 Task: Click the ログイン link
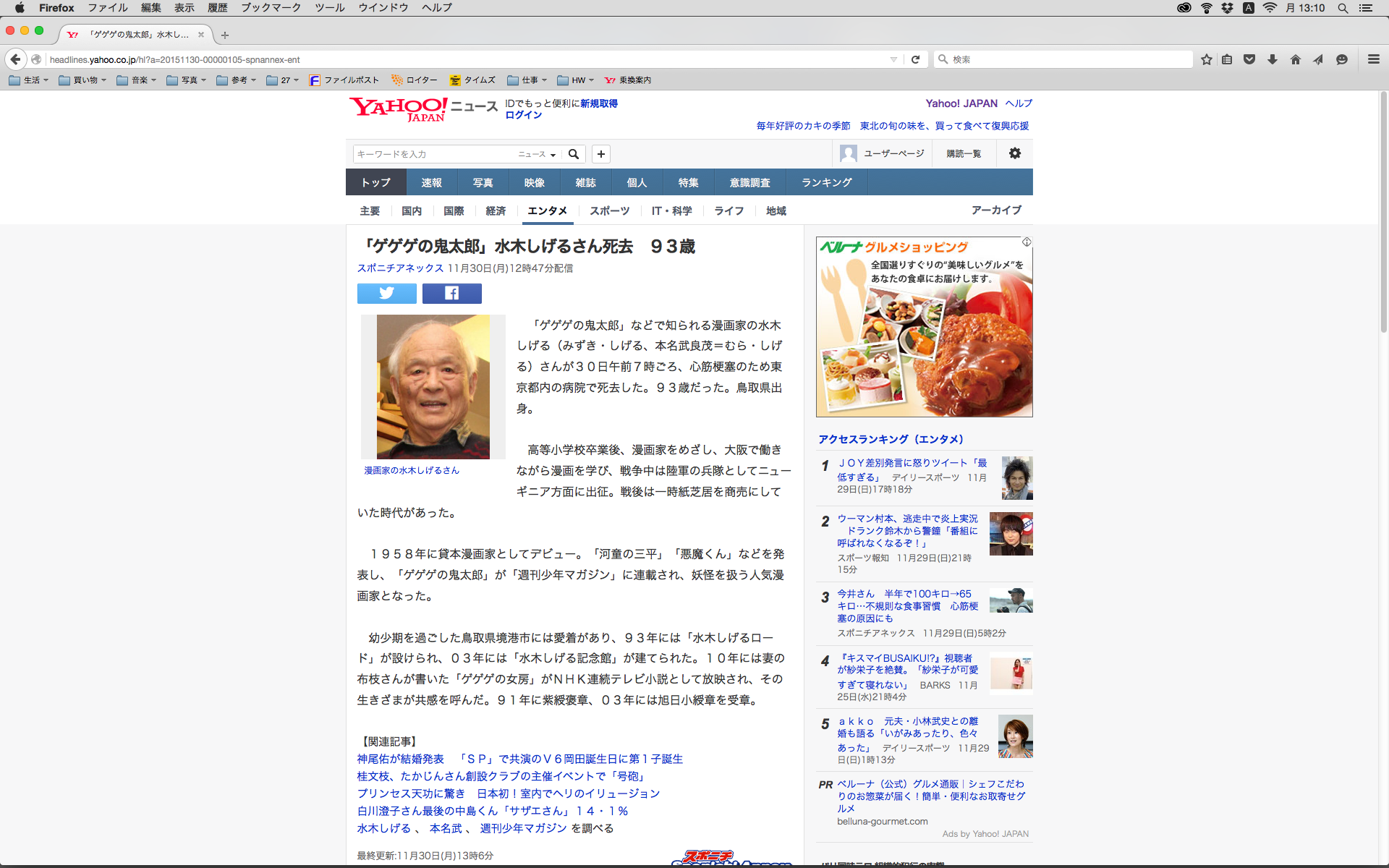(x=523, y=115)
